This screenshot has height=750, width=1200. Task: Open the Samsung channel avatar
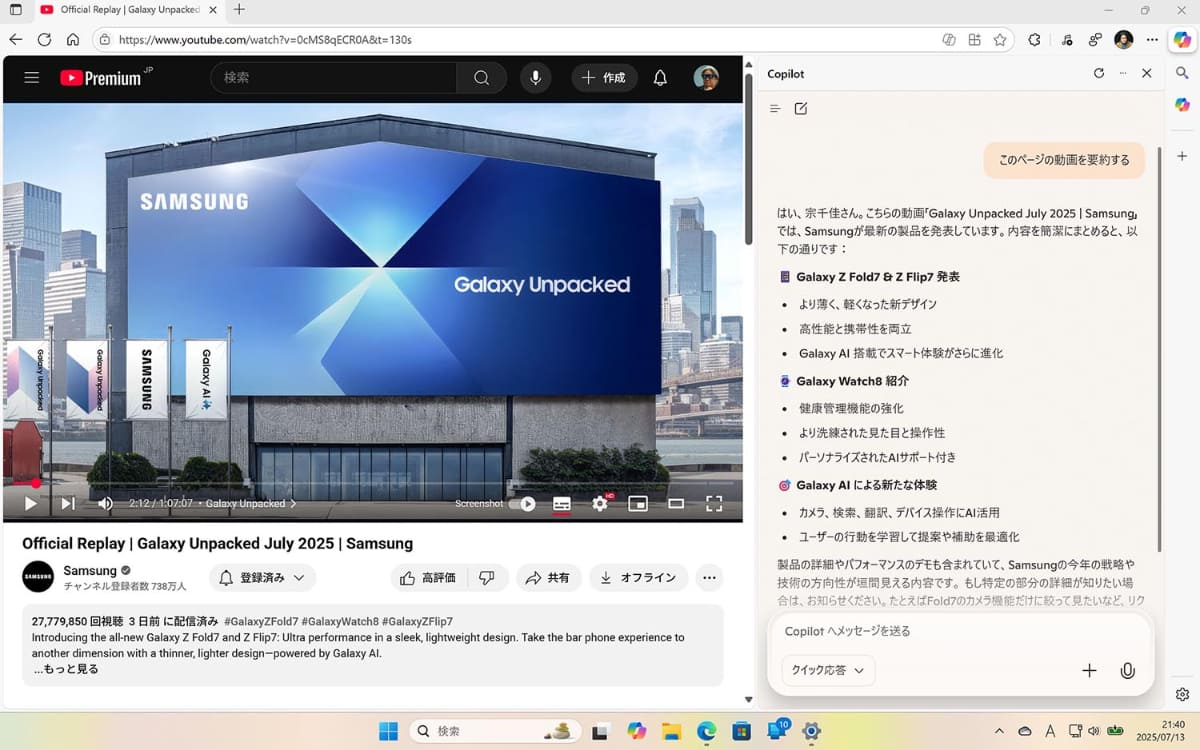click(38, 577)
